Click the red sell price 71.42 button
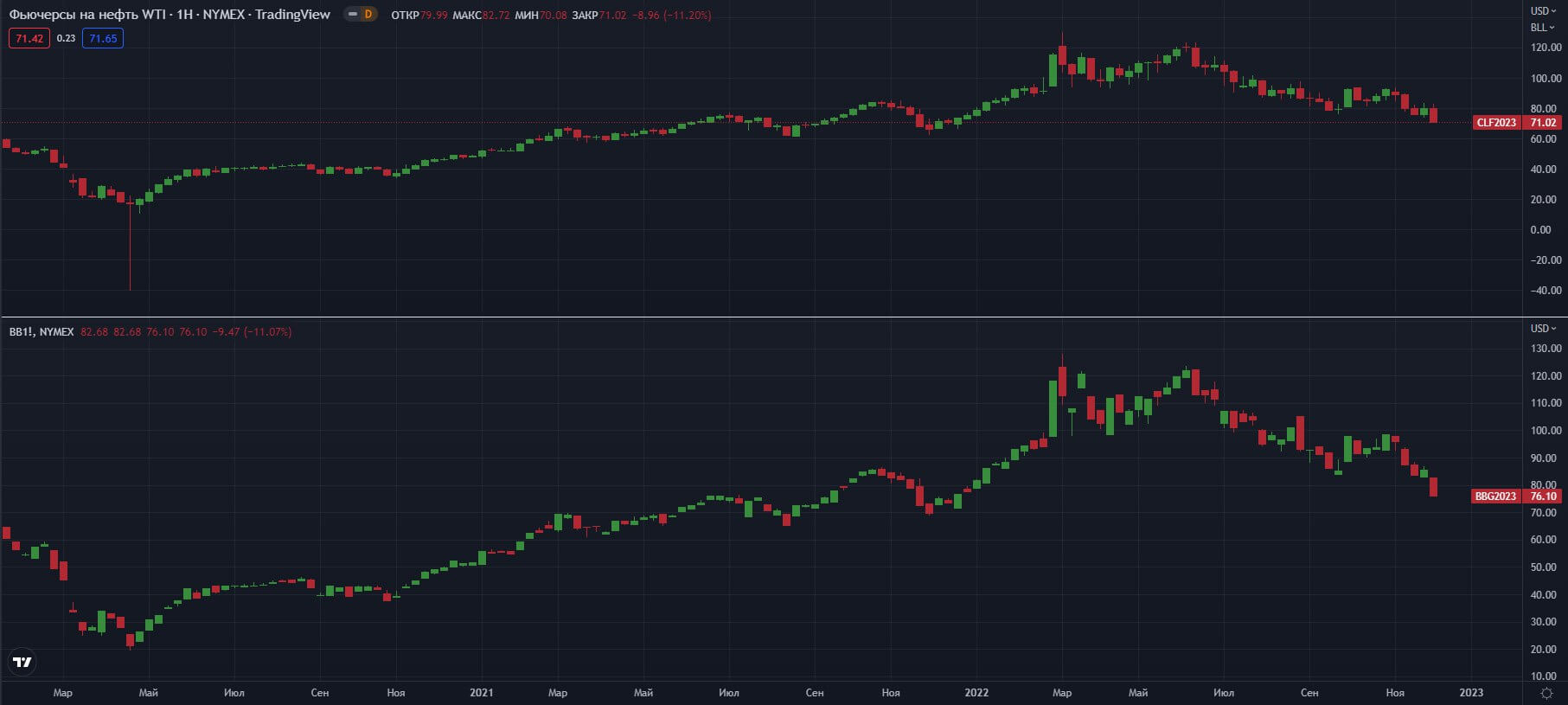 coord(29,39)
